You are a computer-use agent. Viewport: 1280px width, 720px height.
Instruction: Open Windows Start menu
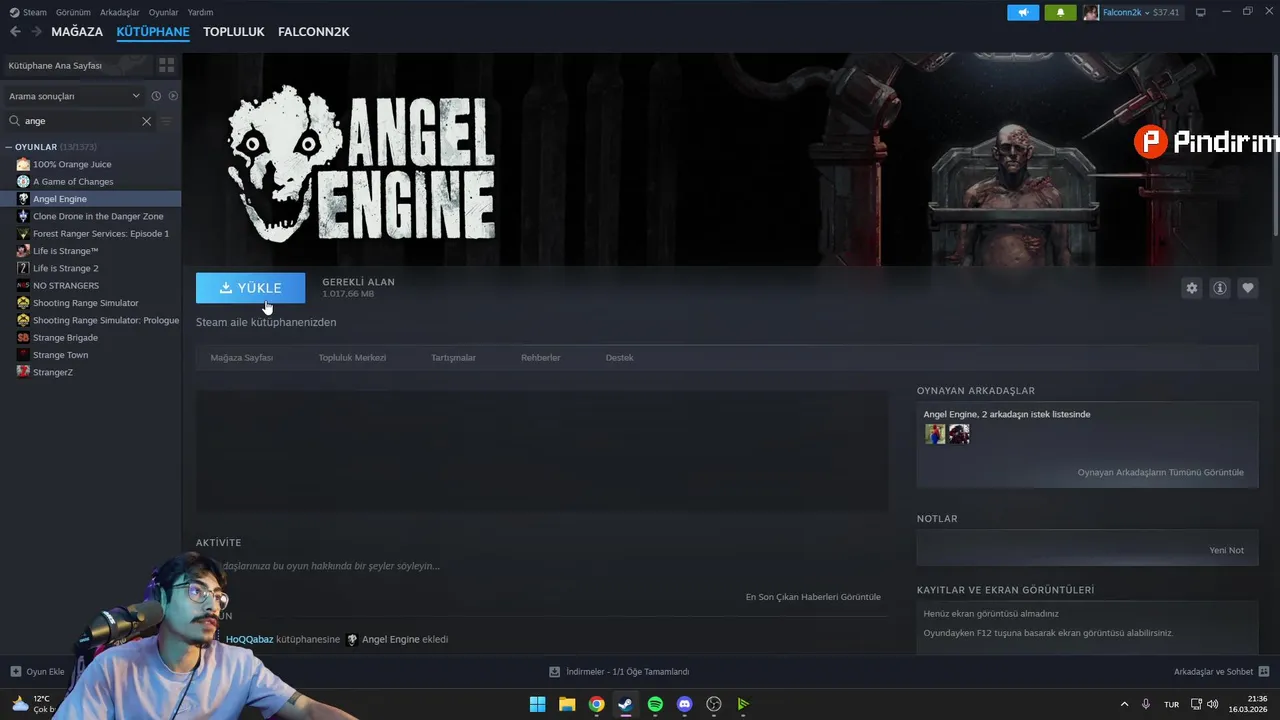tap(537, 704)
